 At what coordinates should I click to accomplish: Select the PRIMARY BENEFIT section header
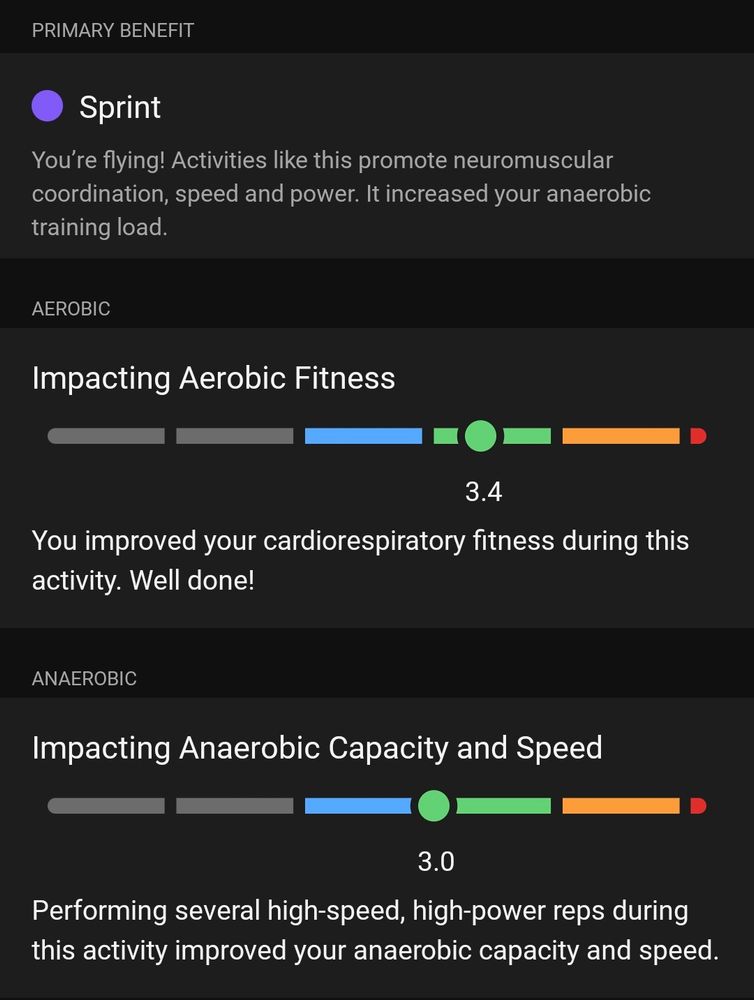(113, 30)
